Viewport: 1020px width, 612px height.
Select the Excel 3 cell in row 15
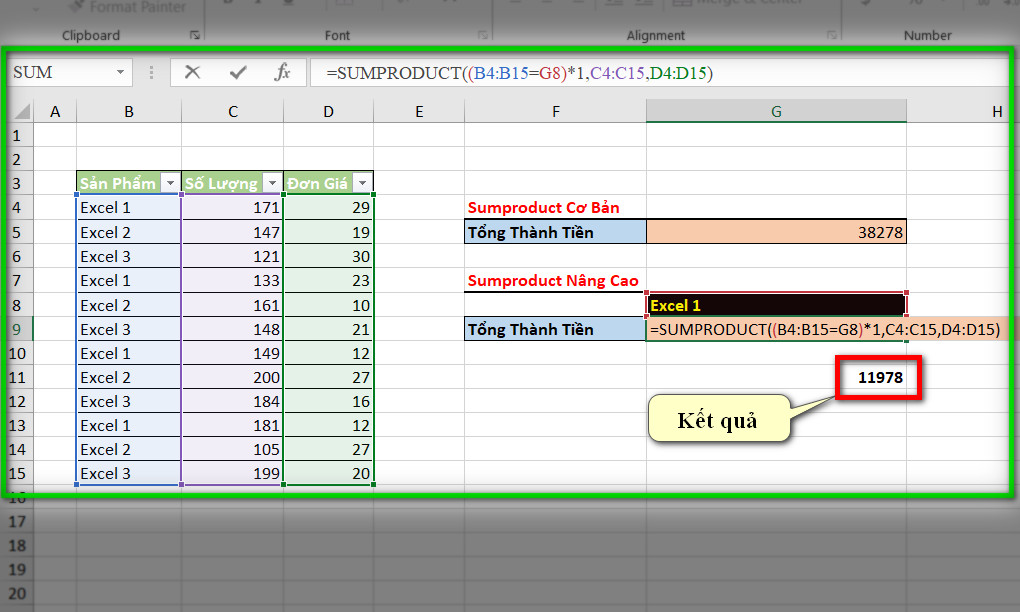pyautogui.click(x=129, y=473)
